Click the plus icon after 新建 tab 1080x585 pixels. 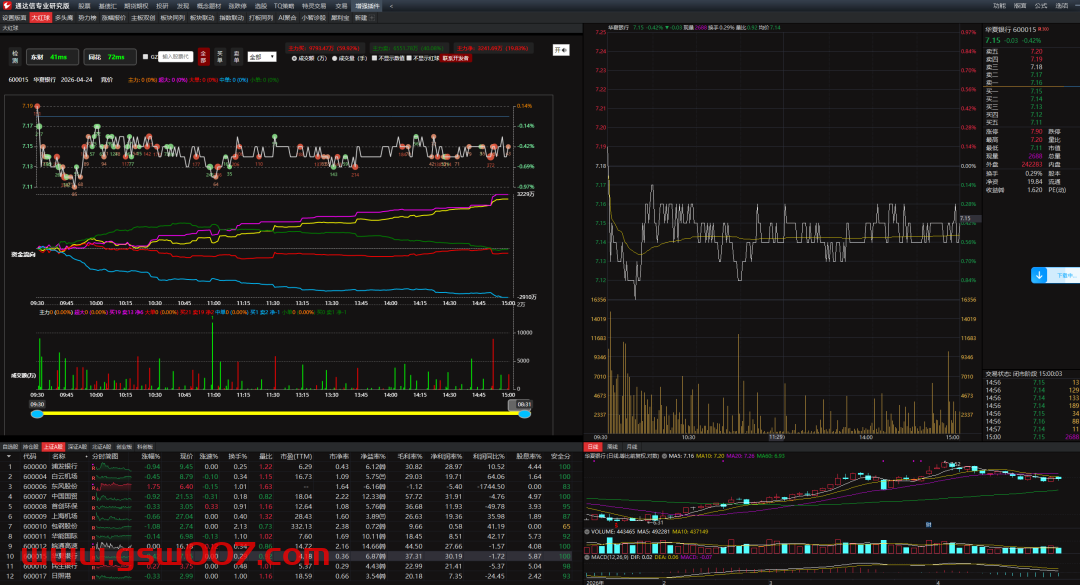[374, 18]
